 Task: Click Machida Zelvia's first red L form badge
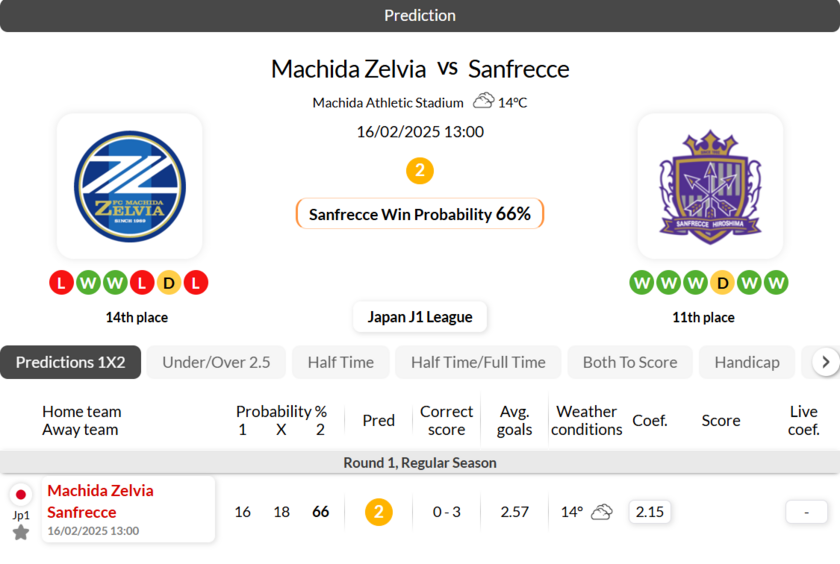(x=61, y=283)
